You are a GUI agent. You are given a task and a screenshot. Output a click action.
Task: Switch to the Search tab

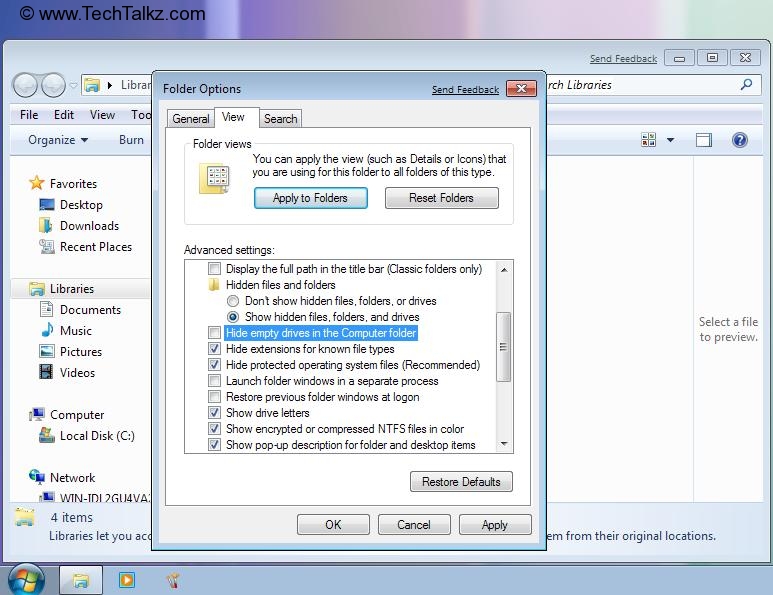[x=281, y=119]
